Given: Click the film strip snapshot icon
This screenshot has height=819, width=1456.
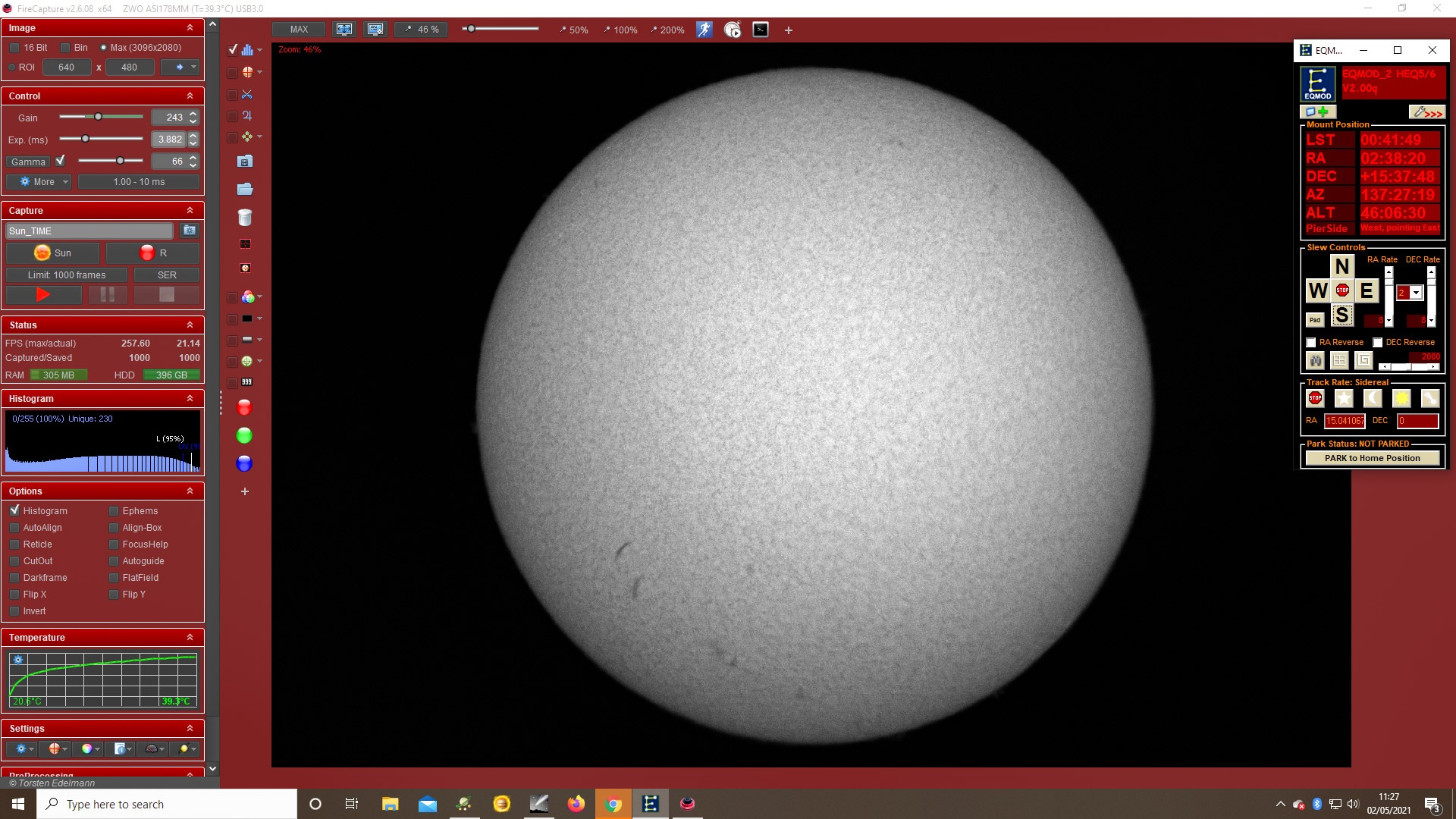Looking at the screenshot, I should (x=244, y=162).
